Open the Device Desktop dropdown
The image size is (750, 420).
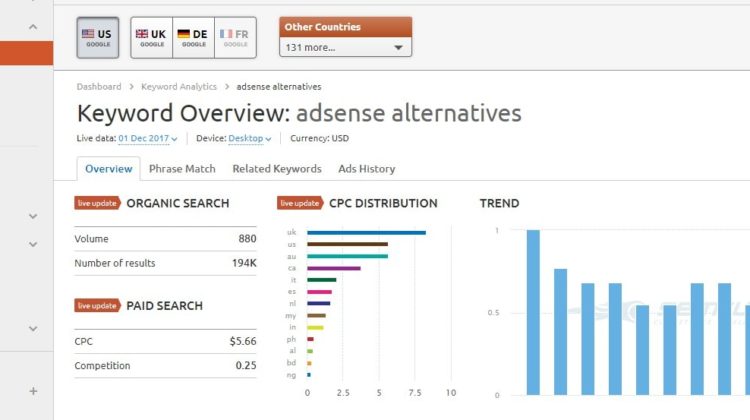(250, 138)
